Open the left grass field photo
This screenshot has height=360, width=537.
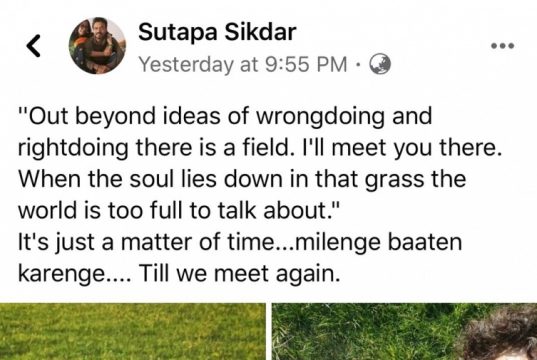click(133, 332)
